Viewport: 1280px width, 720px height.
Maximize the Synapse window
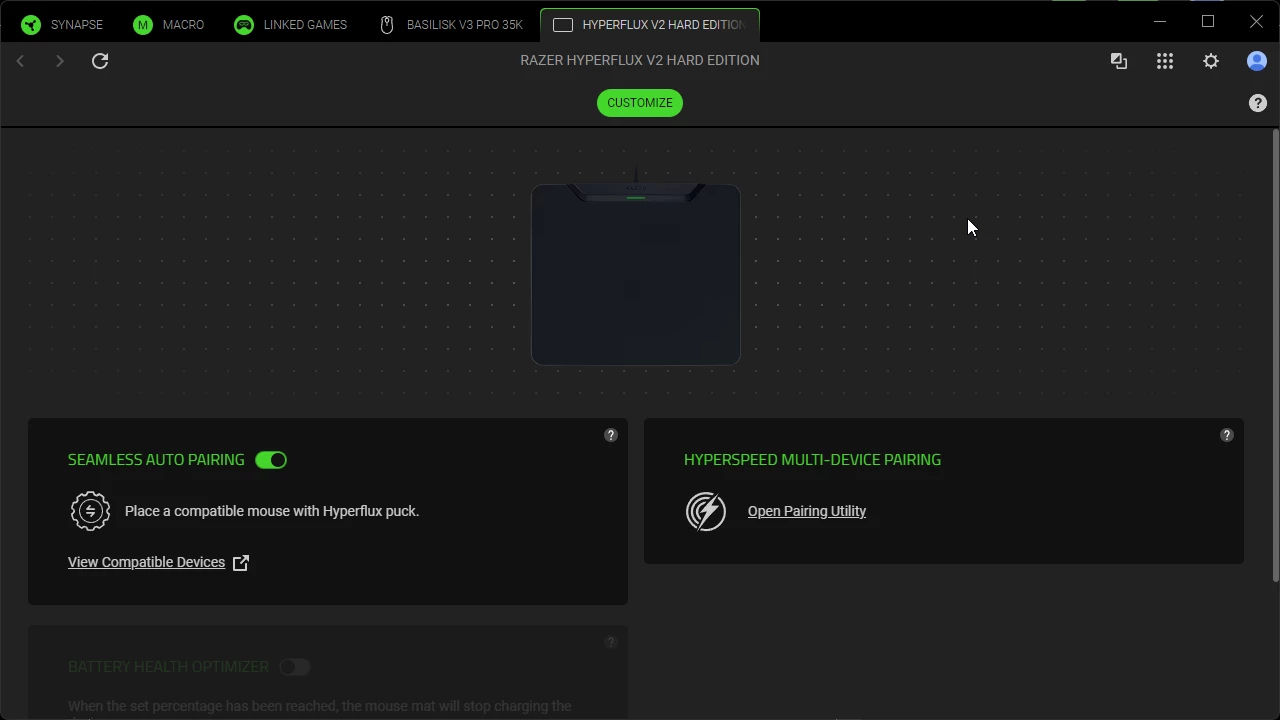[1208, 21]
